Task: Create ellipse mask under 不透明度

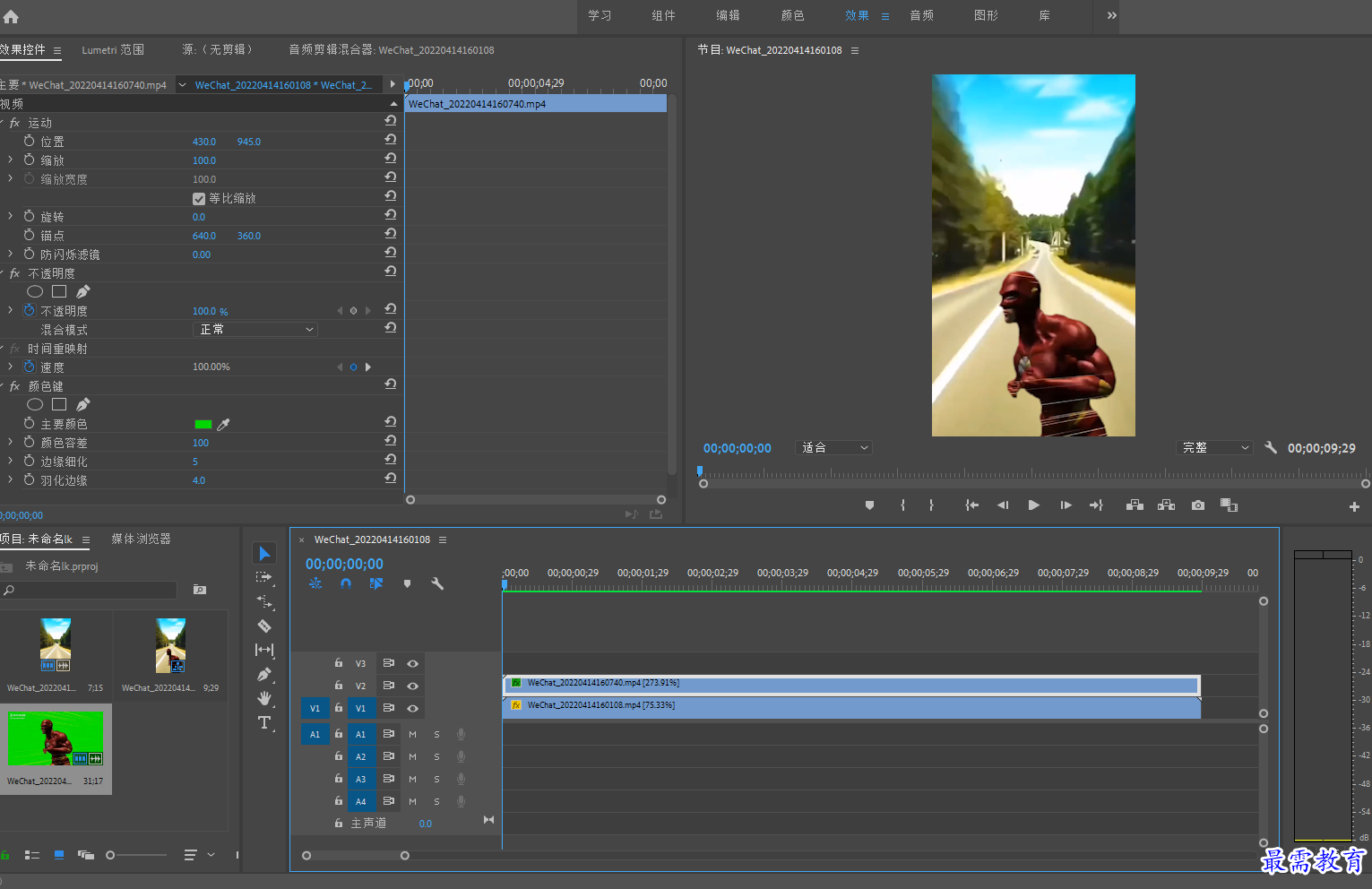Action: (x=35, y=291)
